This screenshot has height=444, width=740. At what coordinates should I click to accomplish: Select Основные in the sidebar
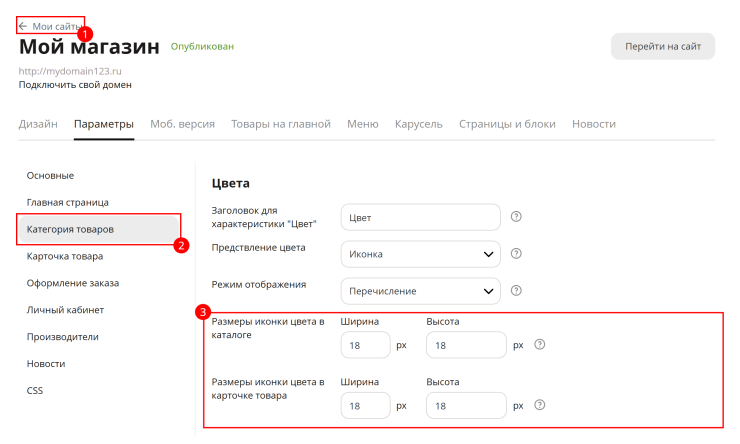click(50, 176)
